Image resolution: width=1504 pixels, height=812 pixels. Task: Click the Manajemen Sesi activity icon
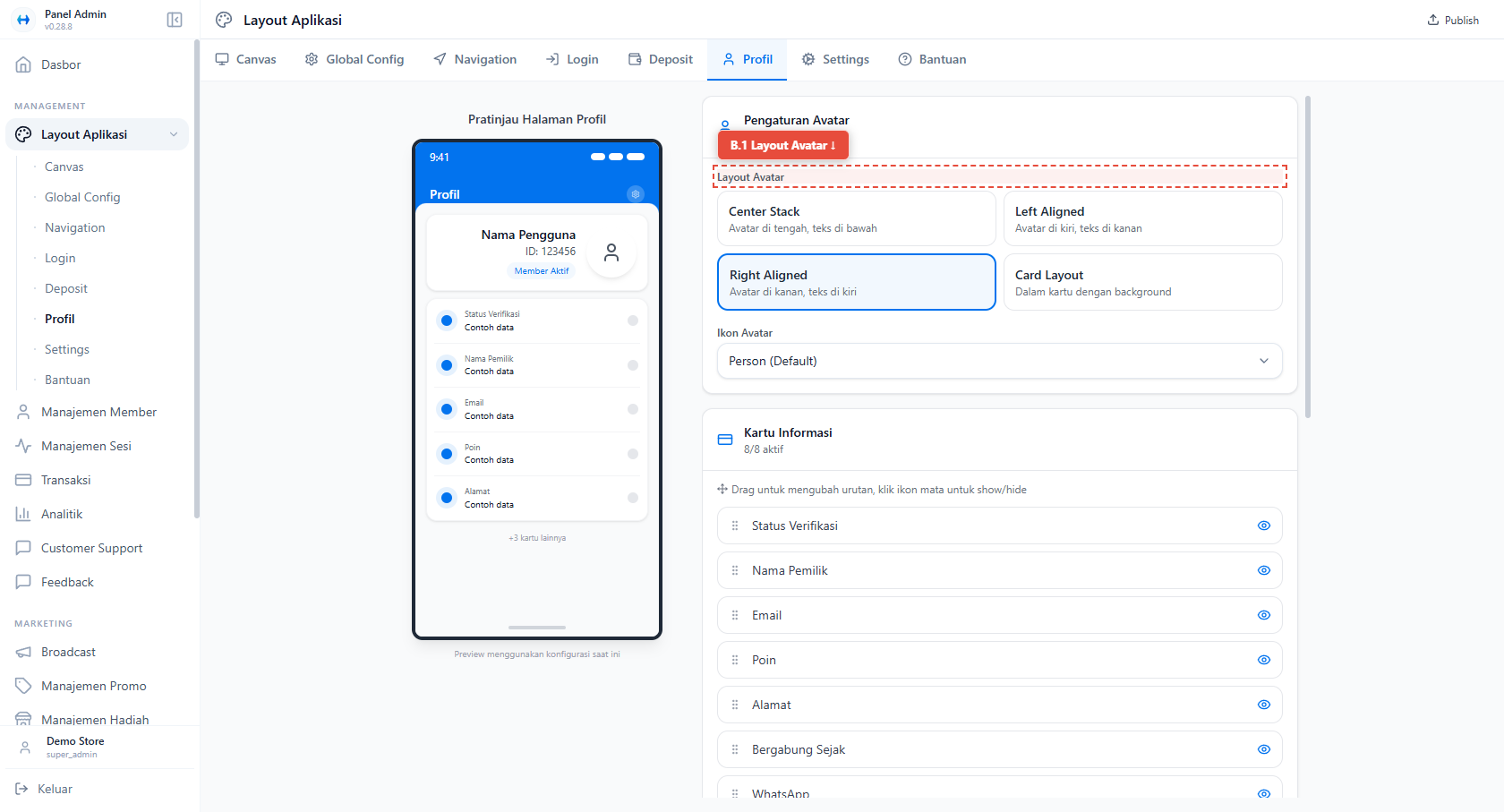pyautogui.click(x=23, y=446)
